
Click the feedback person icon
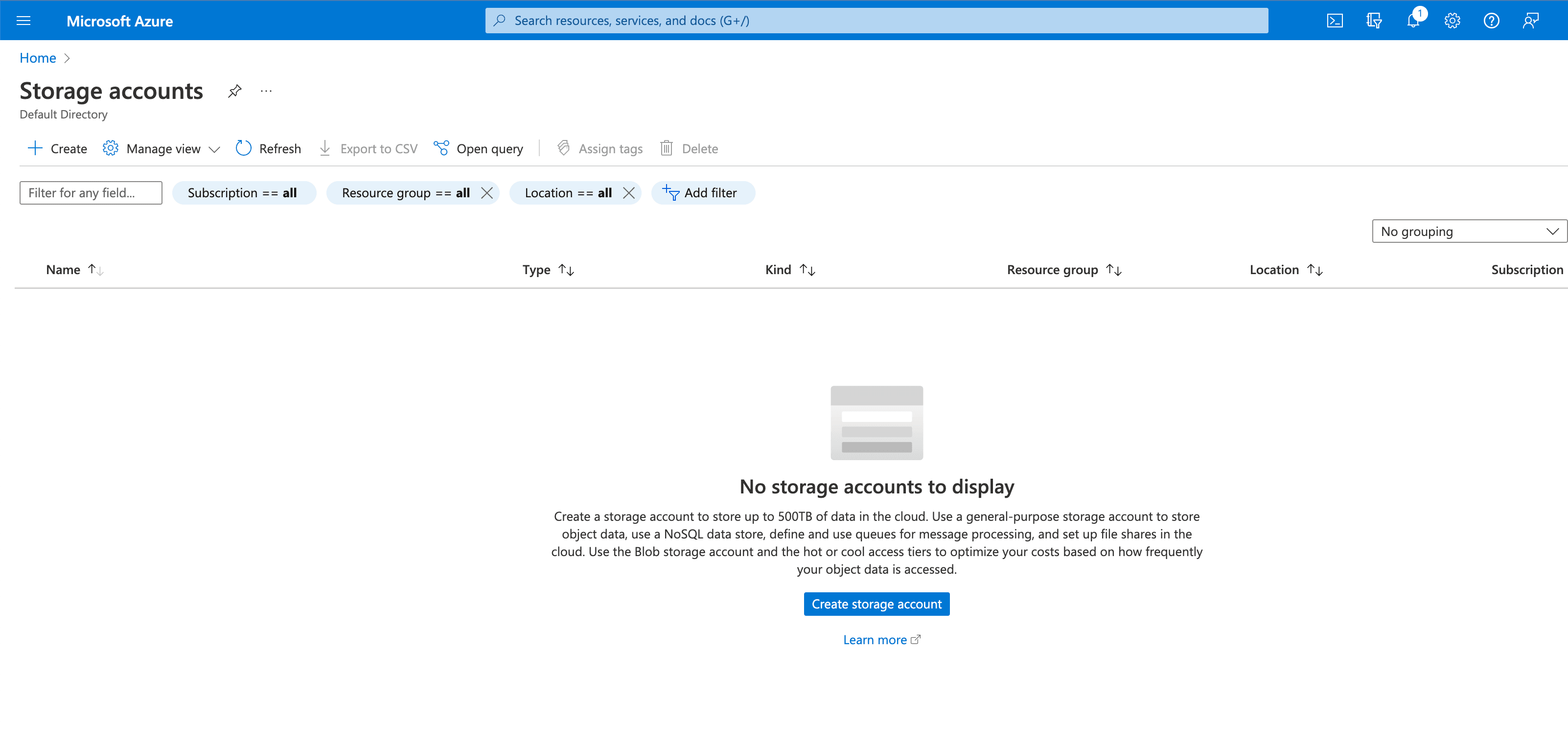click(x=1530, y=21)
